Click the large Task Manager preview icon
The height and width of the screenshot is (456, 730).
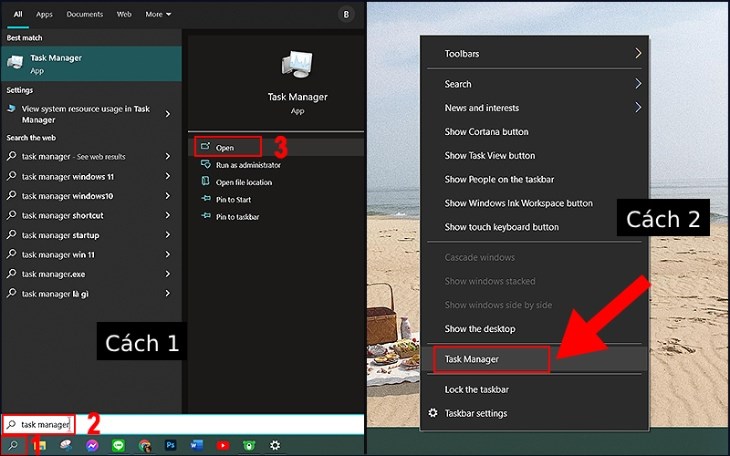[x=297, y=65]
